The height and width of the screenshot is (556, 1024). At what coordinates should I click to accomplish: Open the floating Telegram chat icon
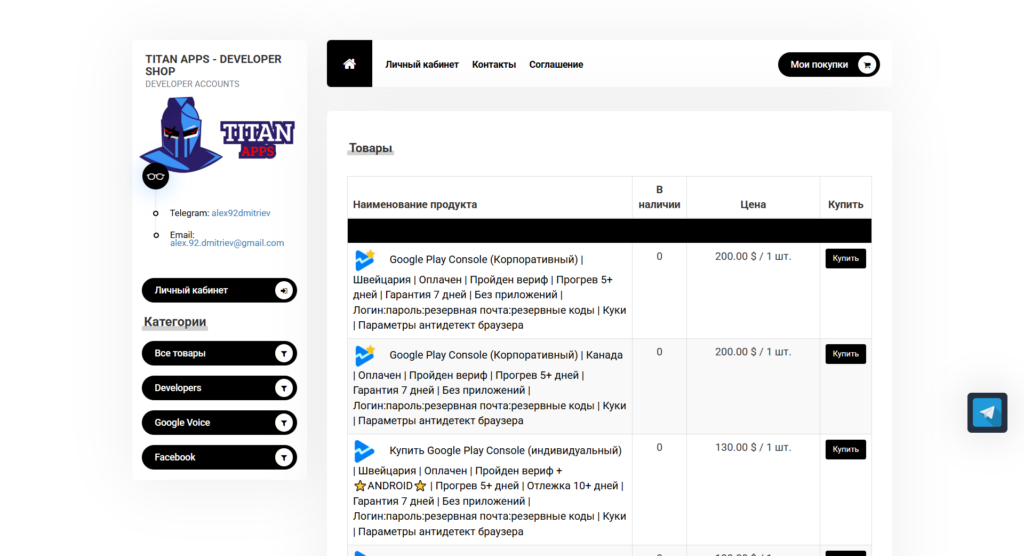(987, 413)
